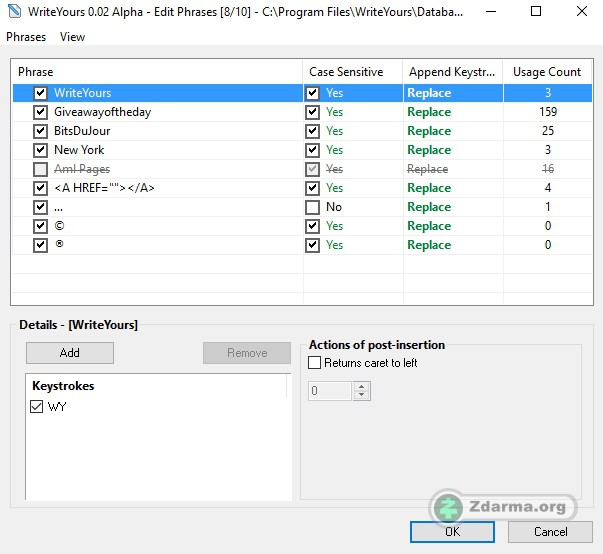The width and height of the screenshot is (603, 554).
Task: Select the WriteYours phrase text
Action: click(82, 93)
